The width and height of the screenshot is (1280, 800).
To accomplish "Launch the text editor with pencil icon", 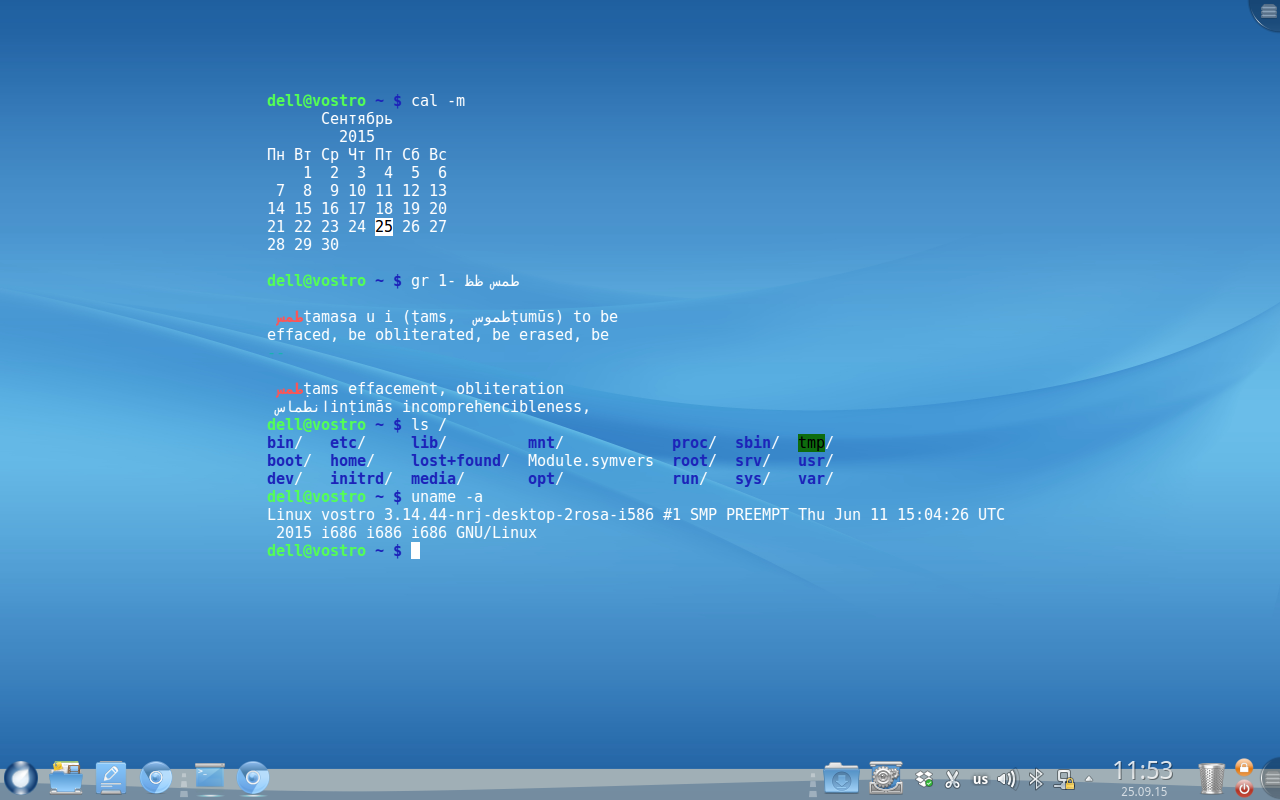I will point(110,777).
